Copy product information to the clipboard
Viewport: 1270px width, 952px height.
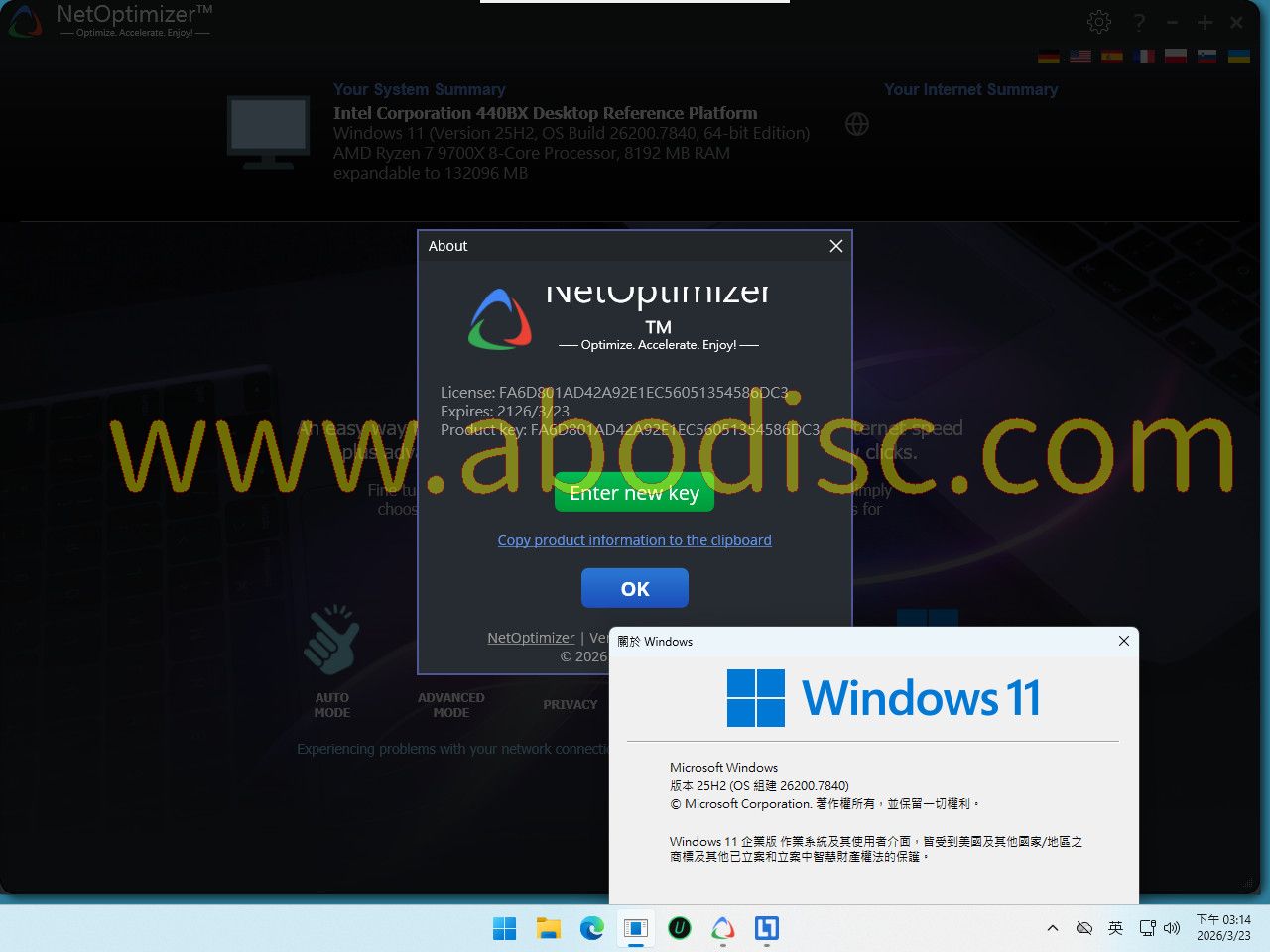634,540
